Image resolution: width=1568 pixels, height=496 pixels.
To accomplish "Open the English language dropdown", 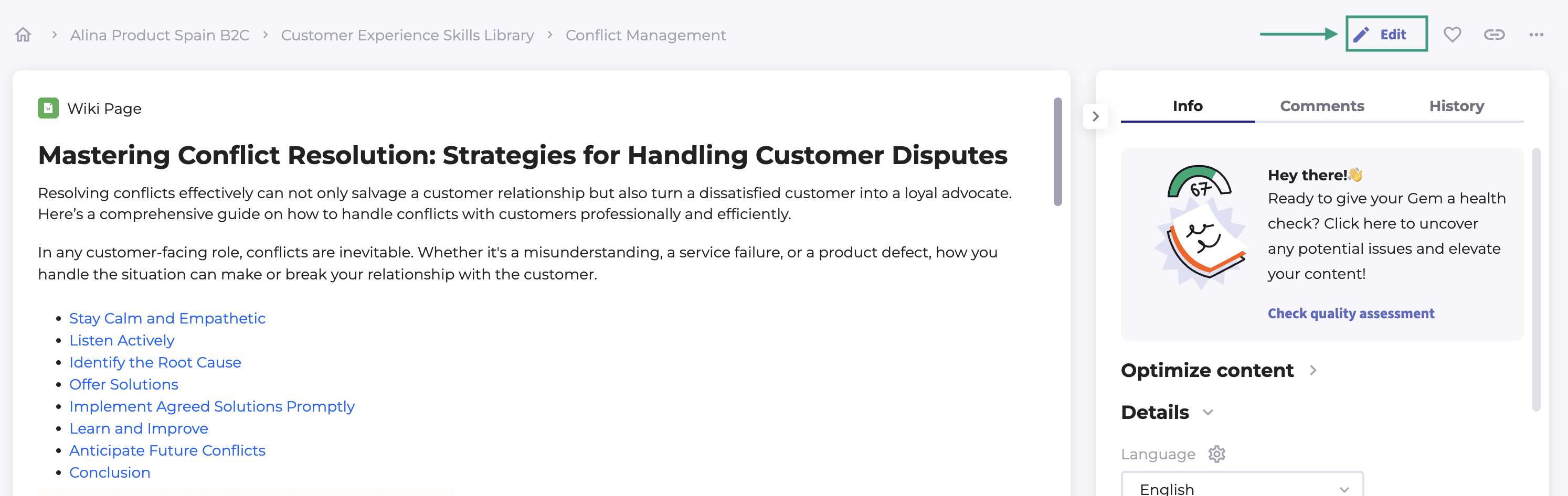I will (1242, 488).
